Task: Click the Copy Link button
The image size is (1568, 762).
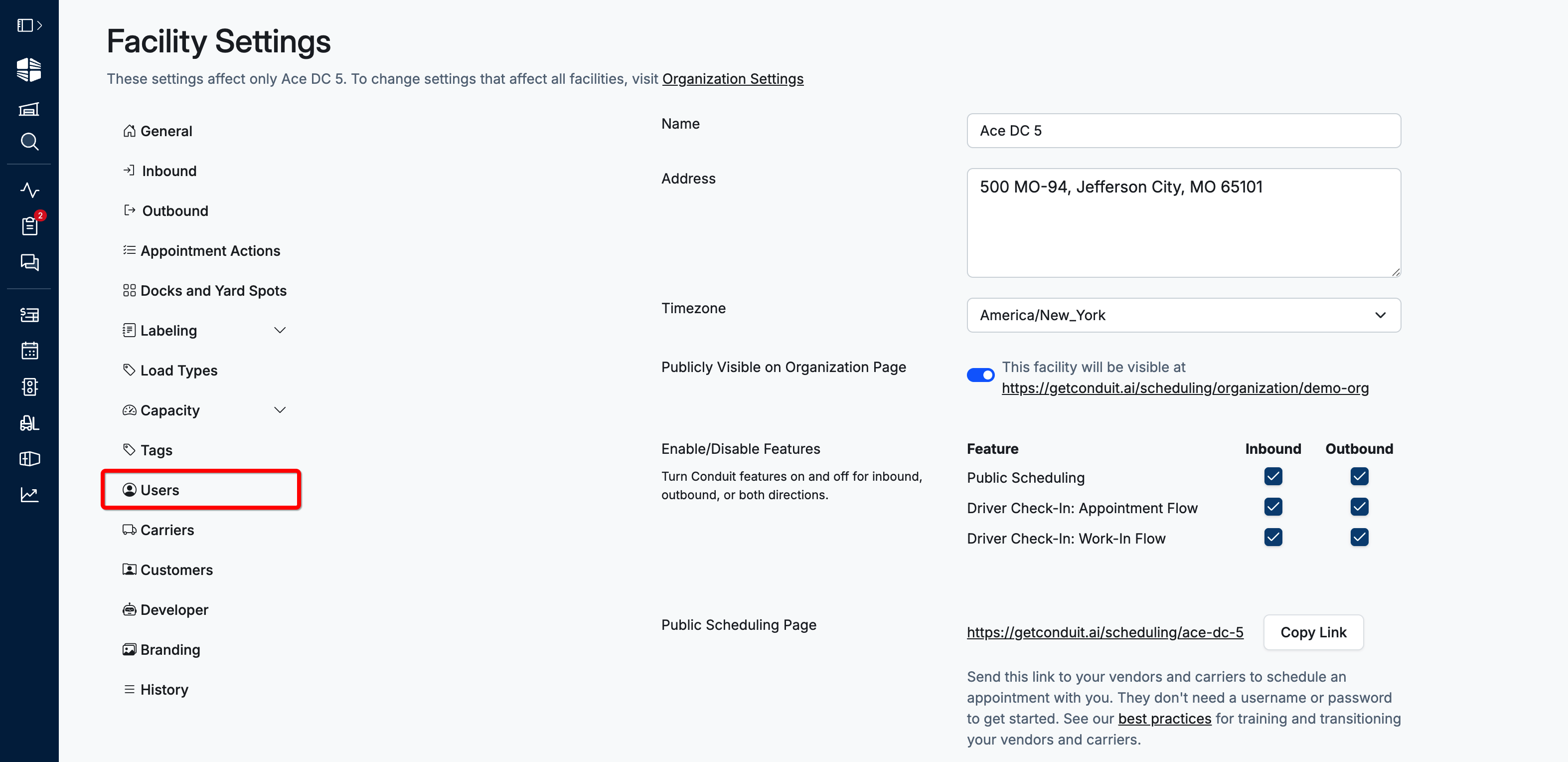Action: pyautogui.click(x=1313, y=632)
